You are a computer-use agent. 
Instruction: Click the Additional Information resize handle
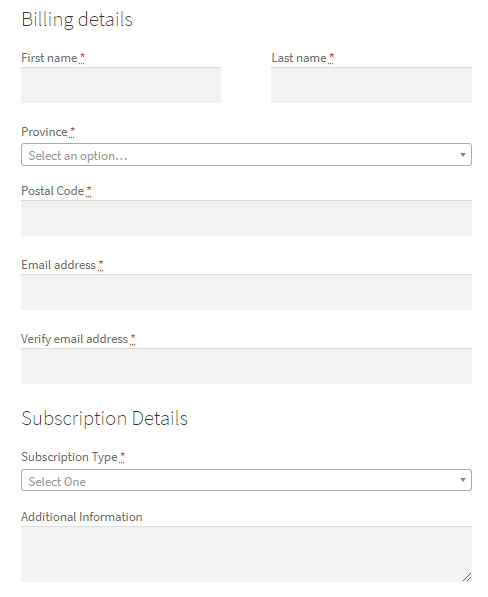[467, 577]
